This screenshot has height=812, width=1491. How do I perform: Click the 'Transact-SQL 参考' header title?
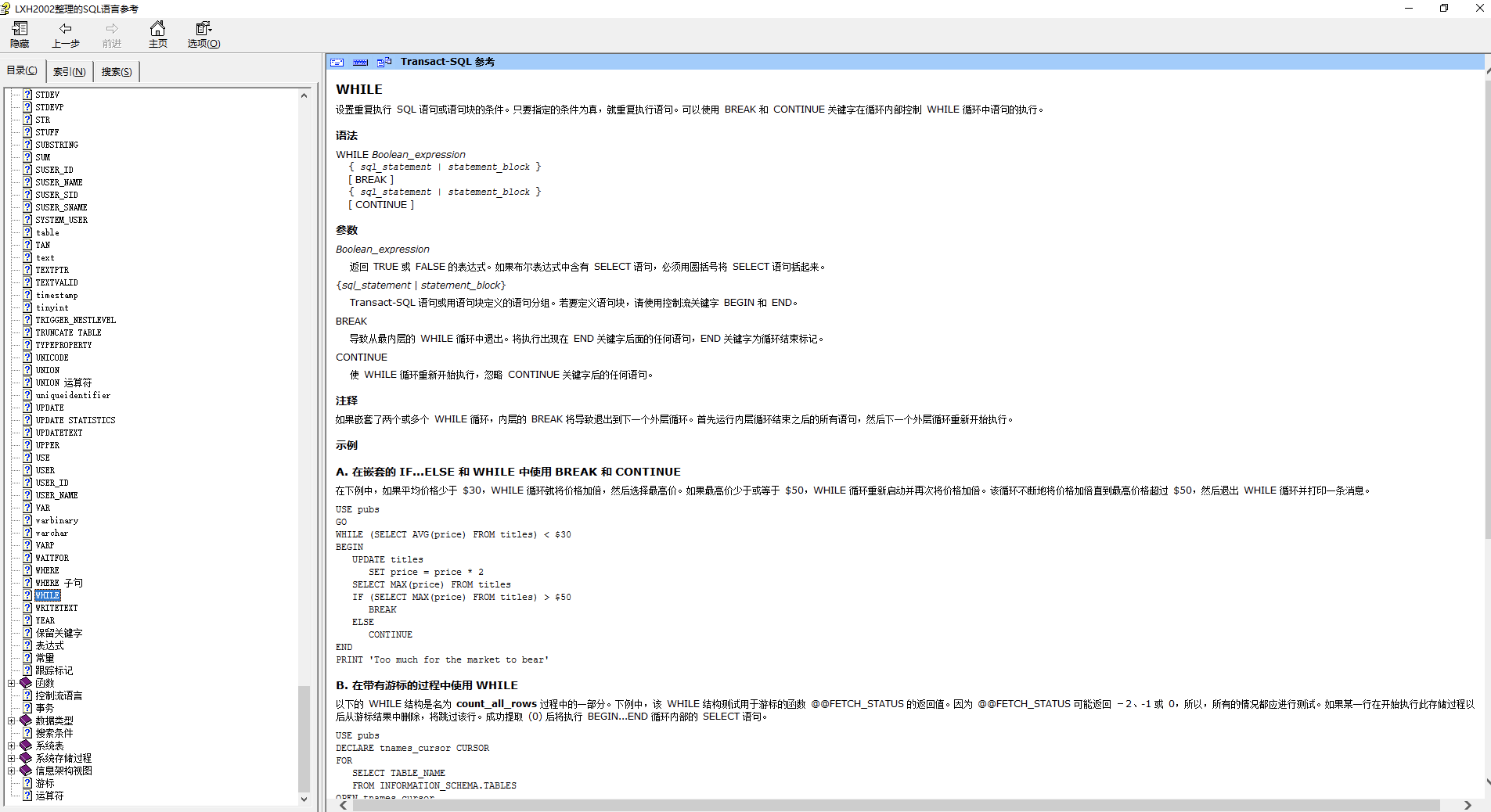point(447,62)
